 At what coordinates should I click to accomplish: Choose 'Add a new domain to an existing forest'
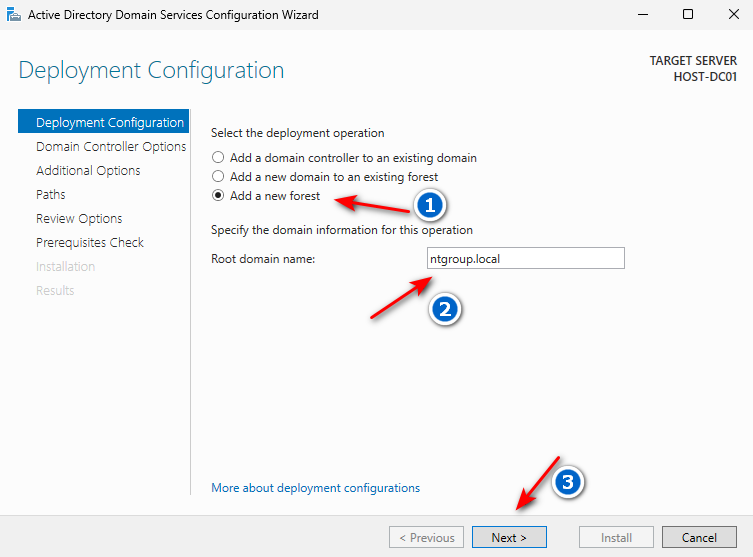(217, 177)
